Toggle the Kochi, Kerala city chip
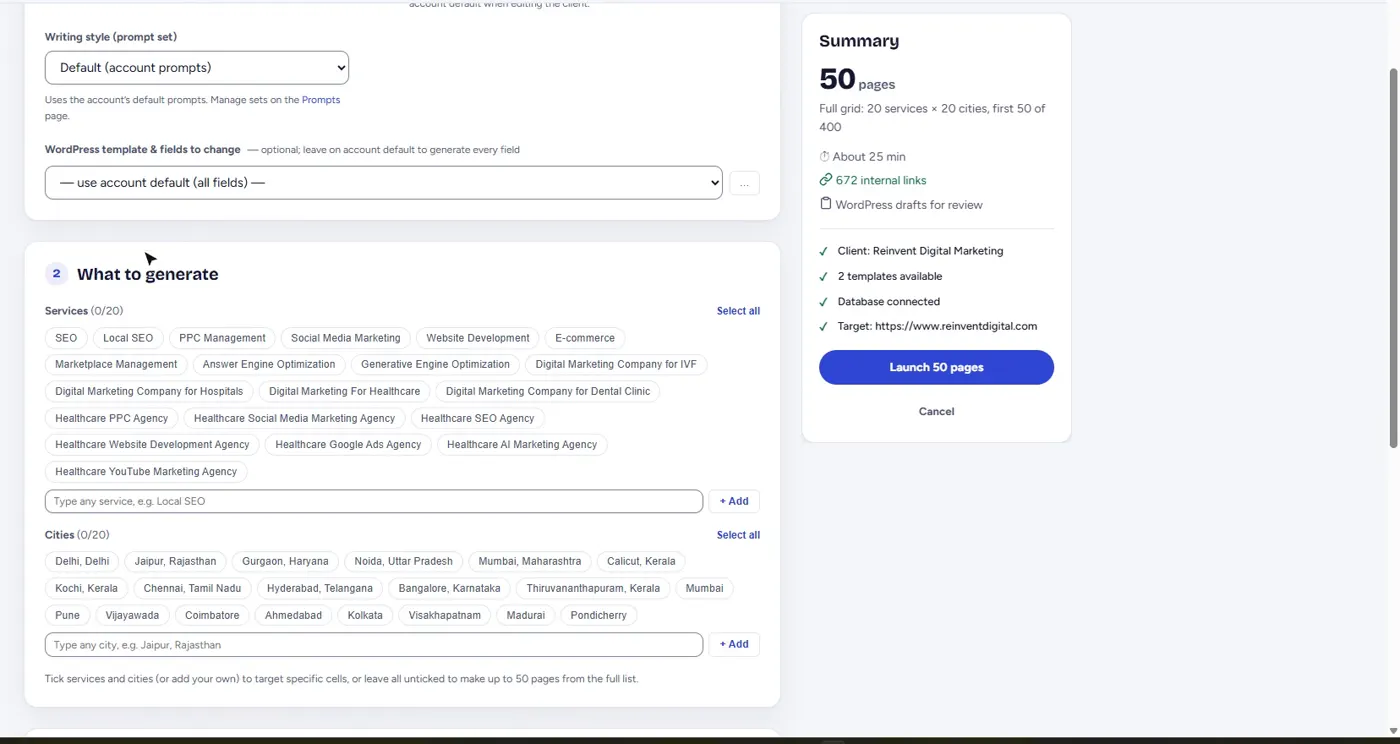1400x744 pixels. point(86,589)
